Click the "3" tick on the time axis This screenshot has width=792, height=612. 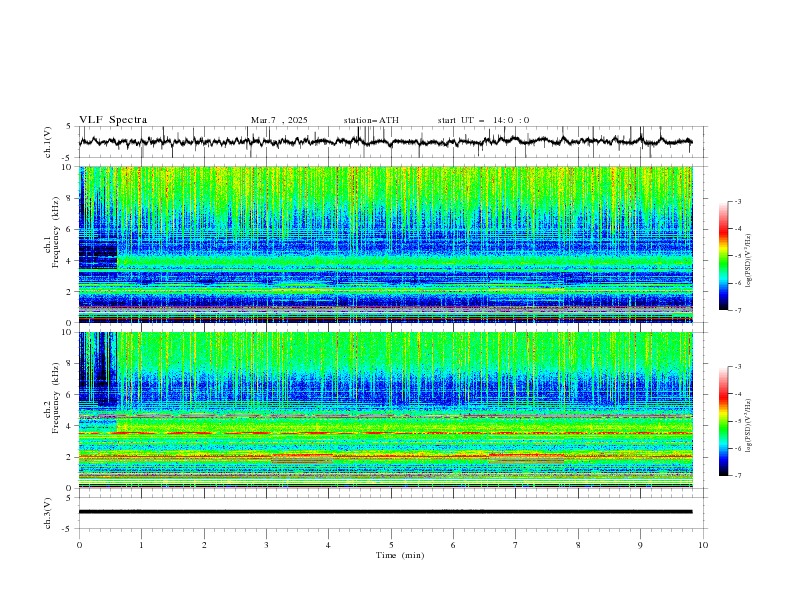(266, 545)
